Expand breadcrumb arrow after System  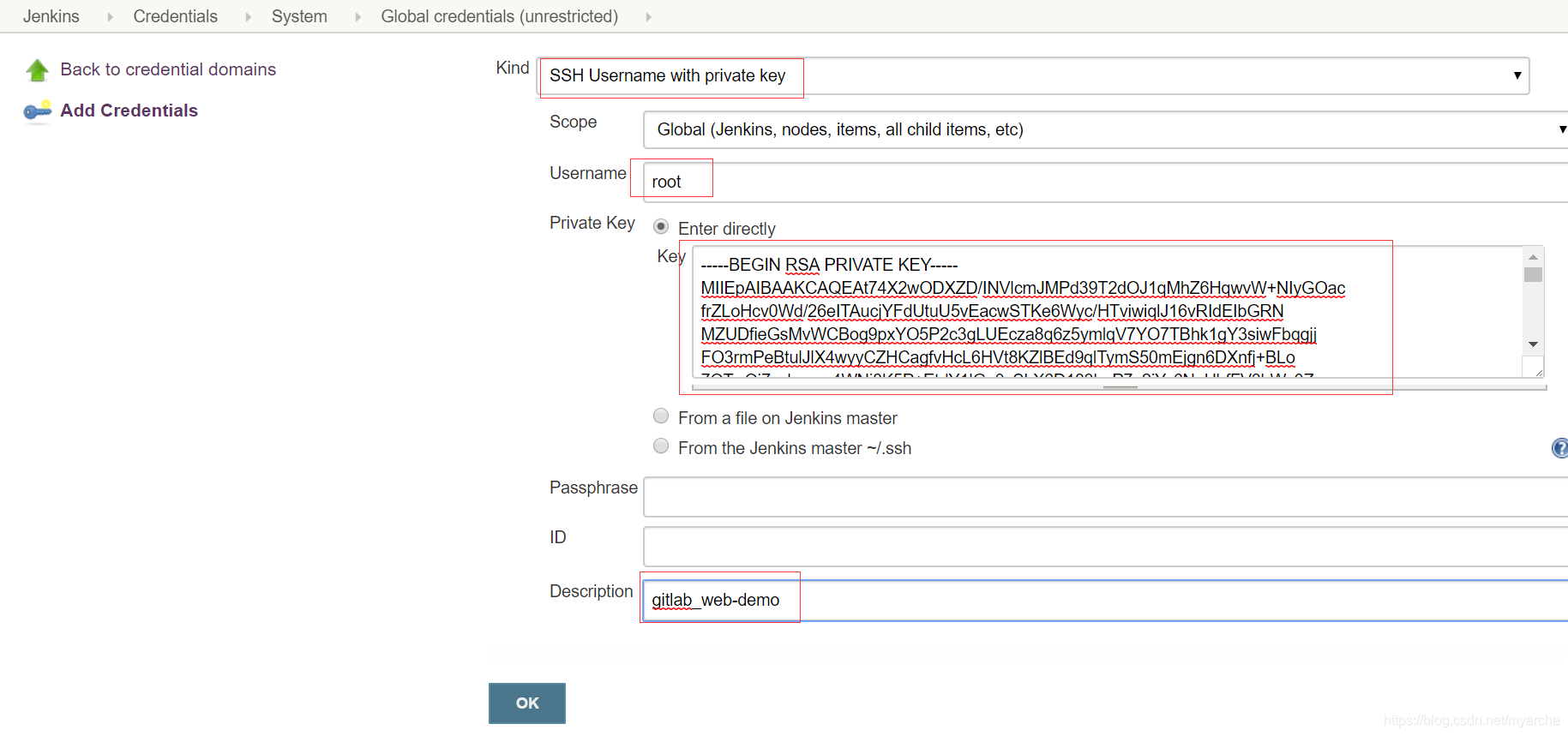point(357,17)
